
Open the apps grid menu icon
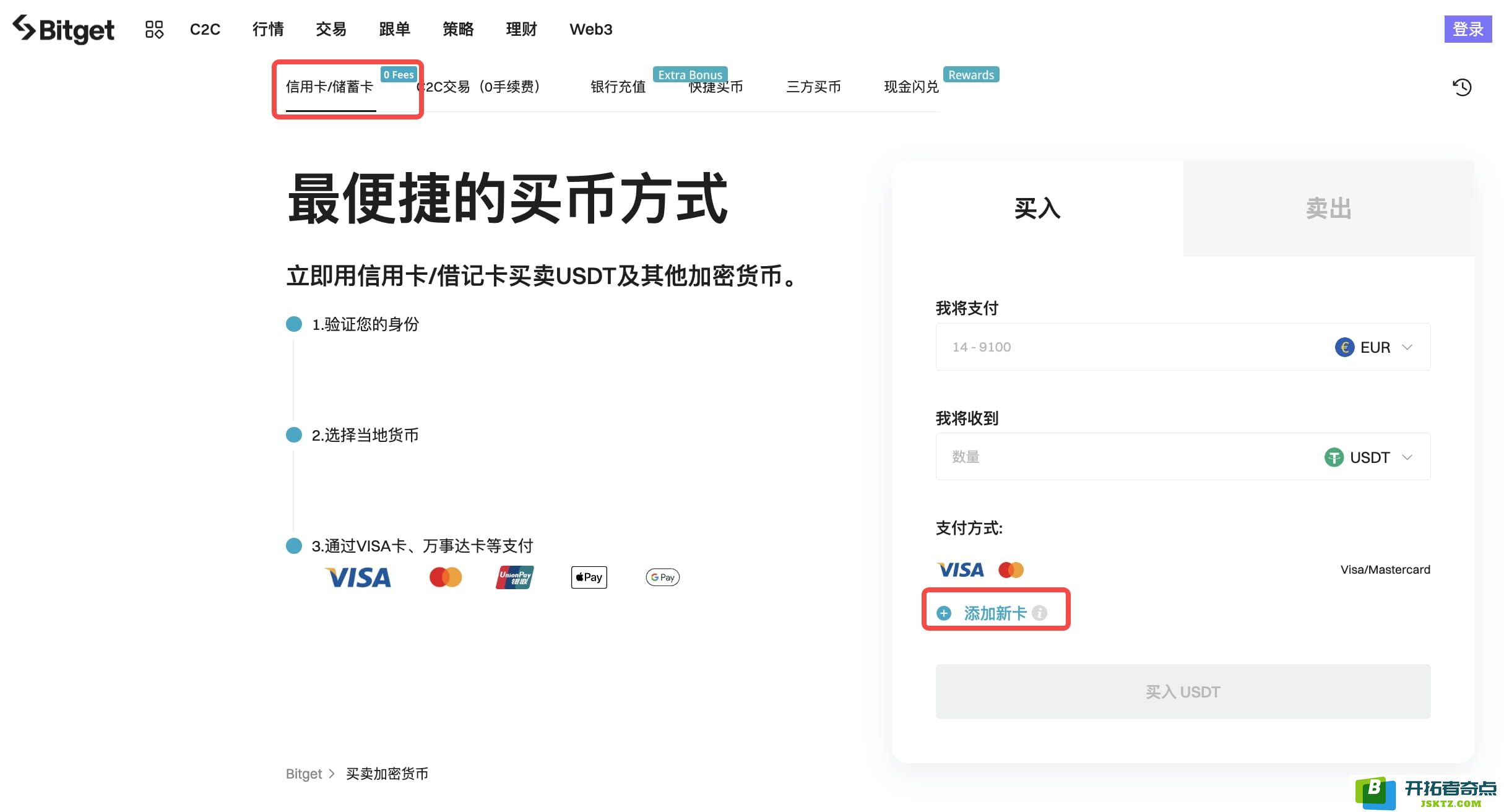point(154,29)
